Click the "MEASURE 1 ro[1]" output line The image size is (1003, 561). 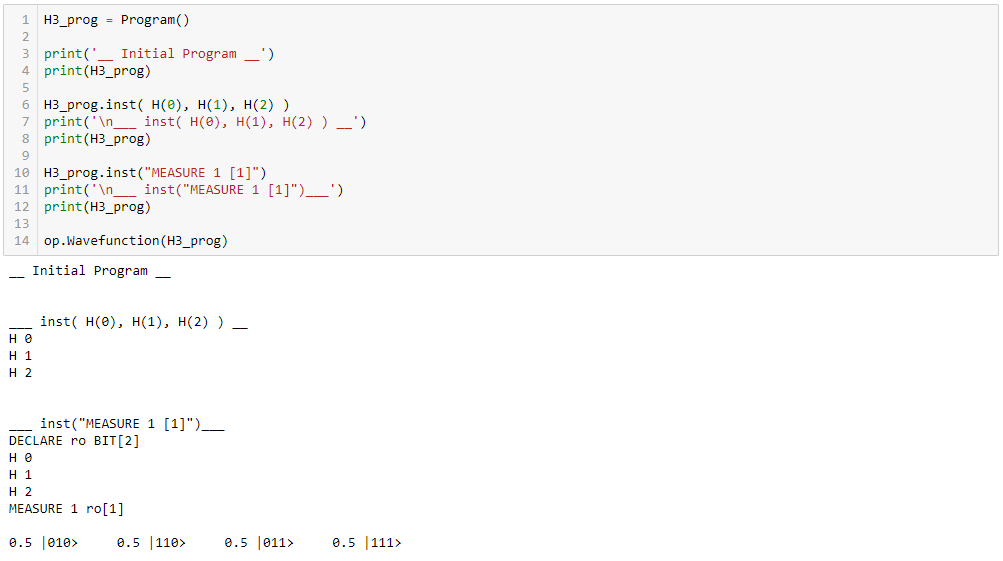tap(66, 509)
